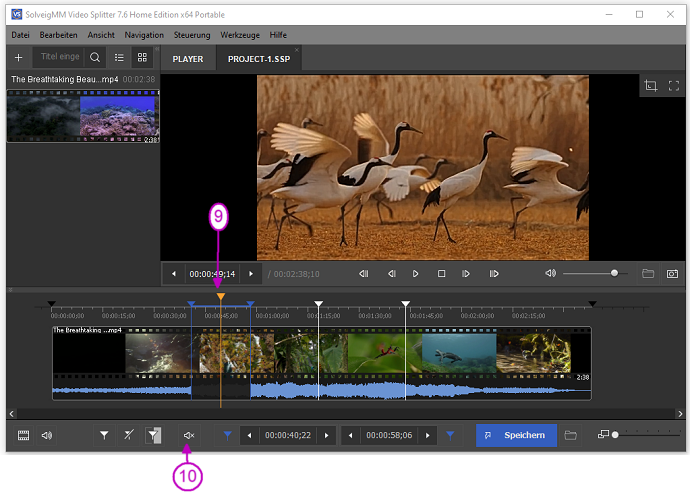Open the Werkzeuge menu

tap(240, 35)
